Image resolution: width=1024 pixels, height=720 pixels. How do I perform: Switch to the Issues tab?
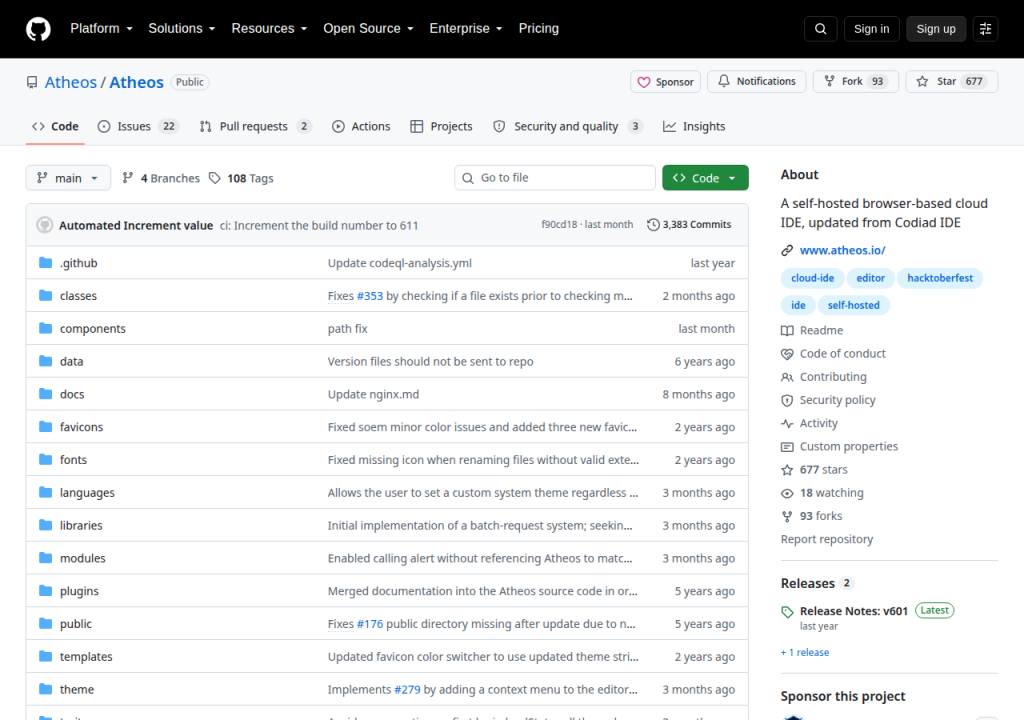point(138,126)
